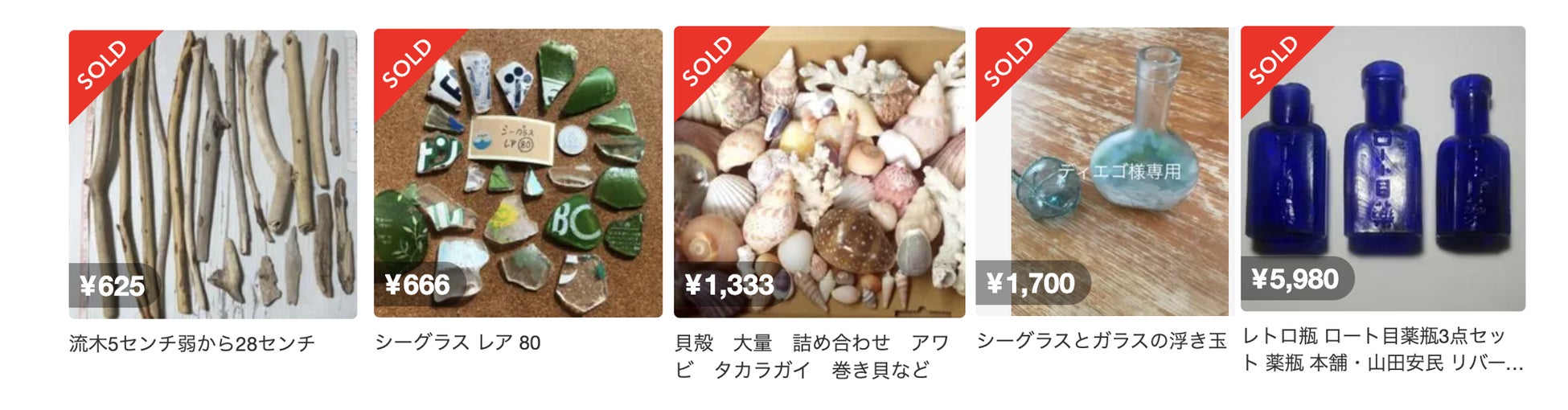Image resolution: width=1568 pixels, height=410 pixels.
Task: Click the SOLD ribbon on driftwood listing
Action: [103, 64]
